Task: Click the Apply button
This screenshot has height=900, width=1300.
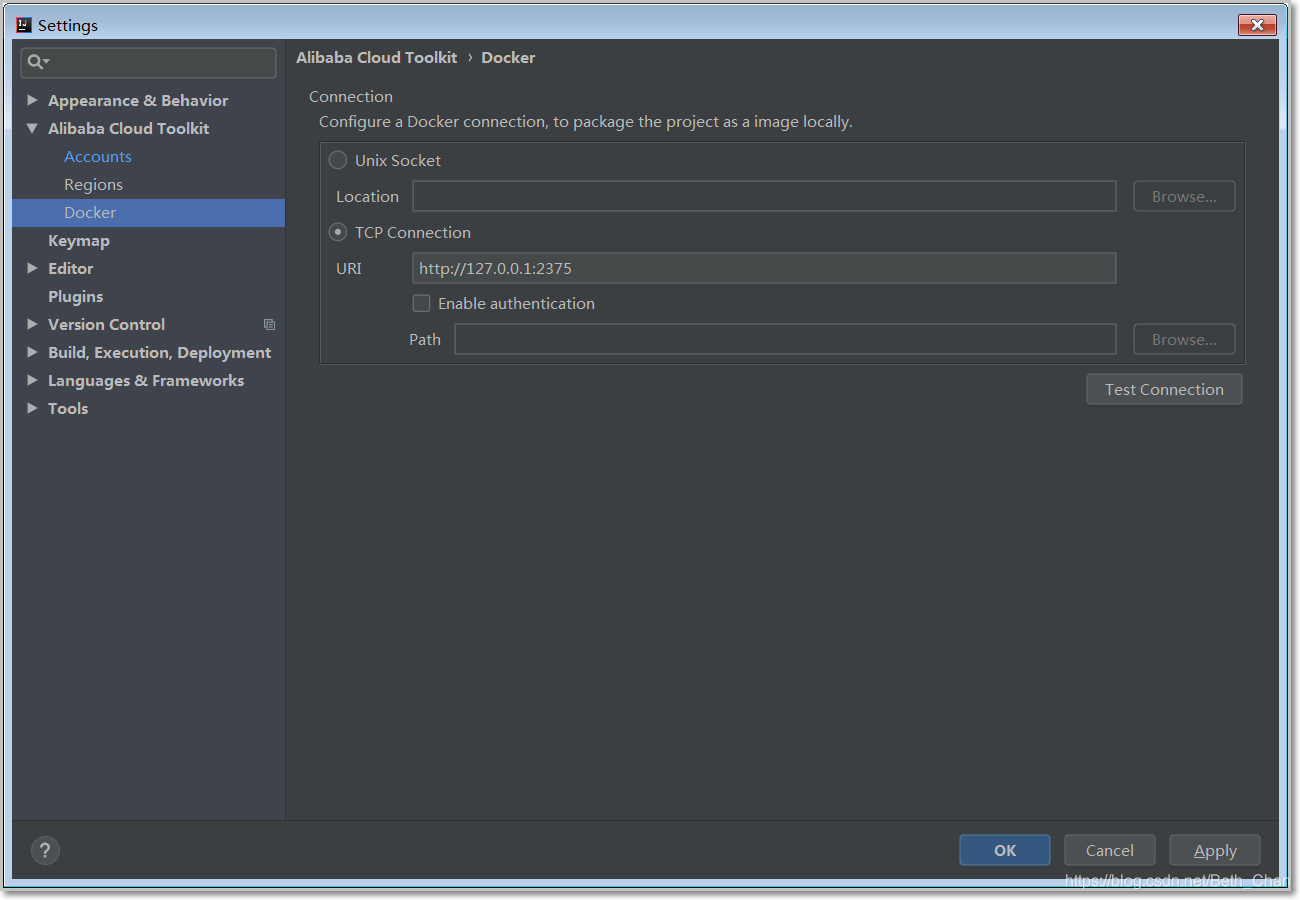Action: click(x=1215, y=850)
